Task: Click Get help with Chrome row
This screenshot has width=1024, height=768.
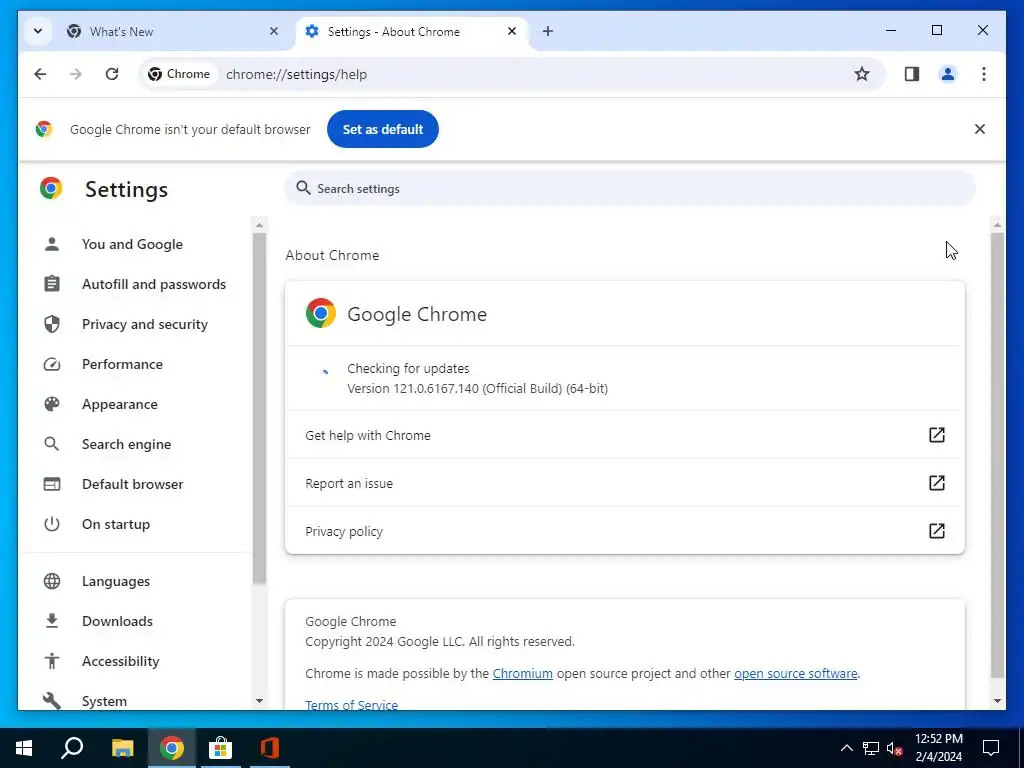Action: (625, 435)
